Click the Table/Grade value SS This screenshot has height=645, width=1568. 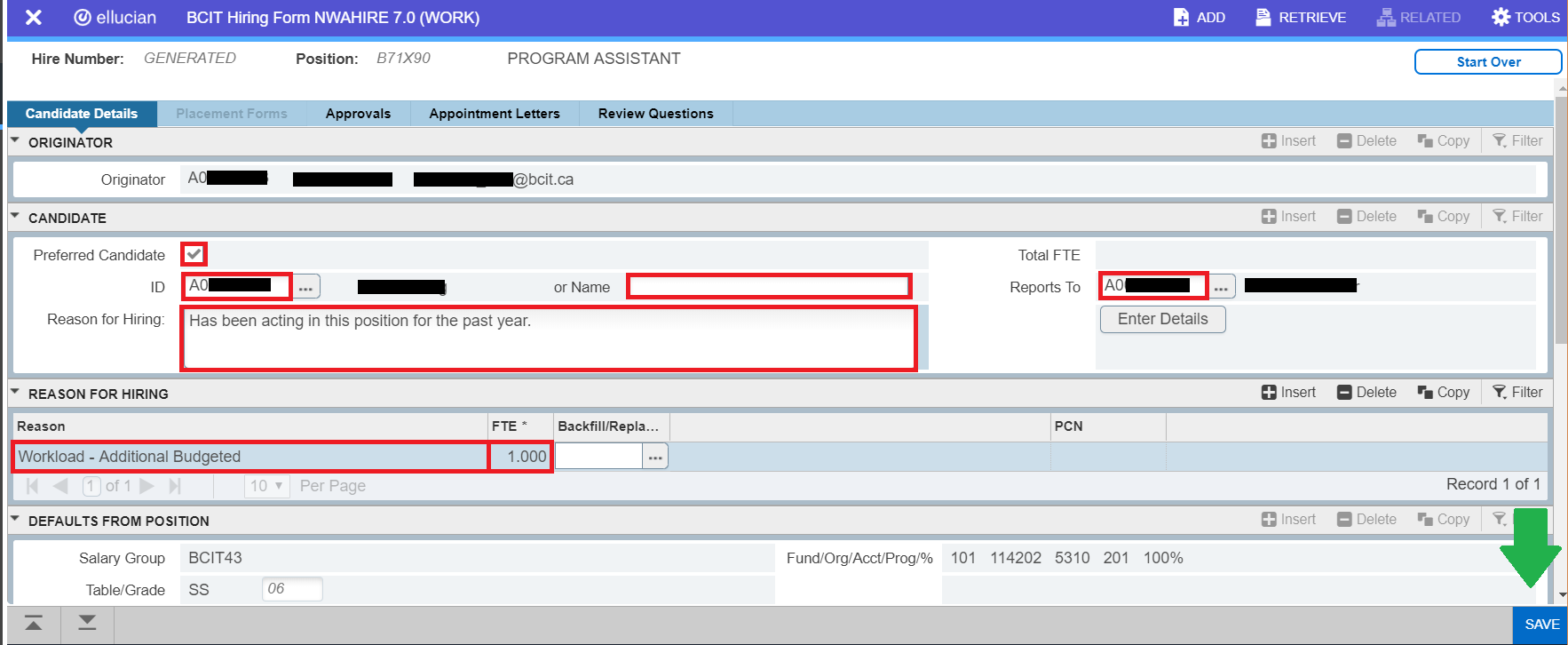[199, 590]
